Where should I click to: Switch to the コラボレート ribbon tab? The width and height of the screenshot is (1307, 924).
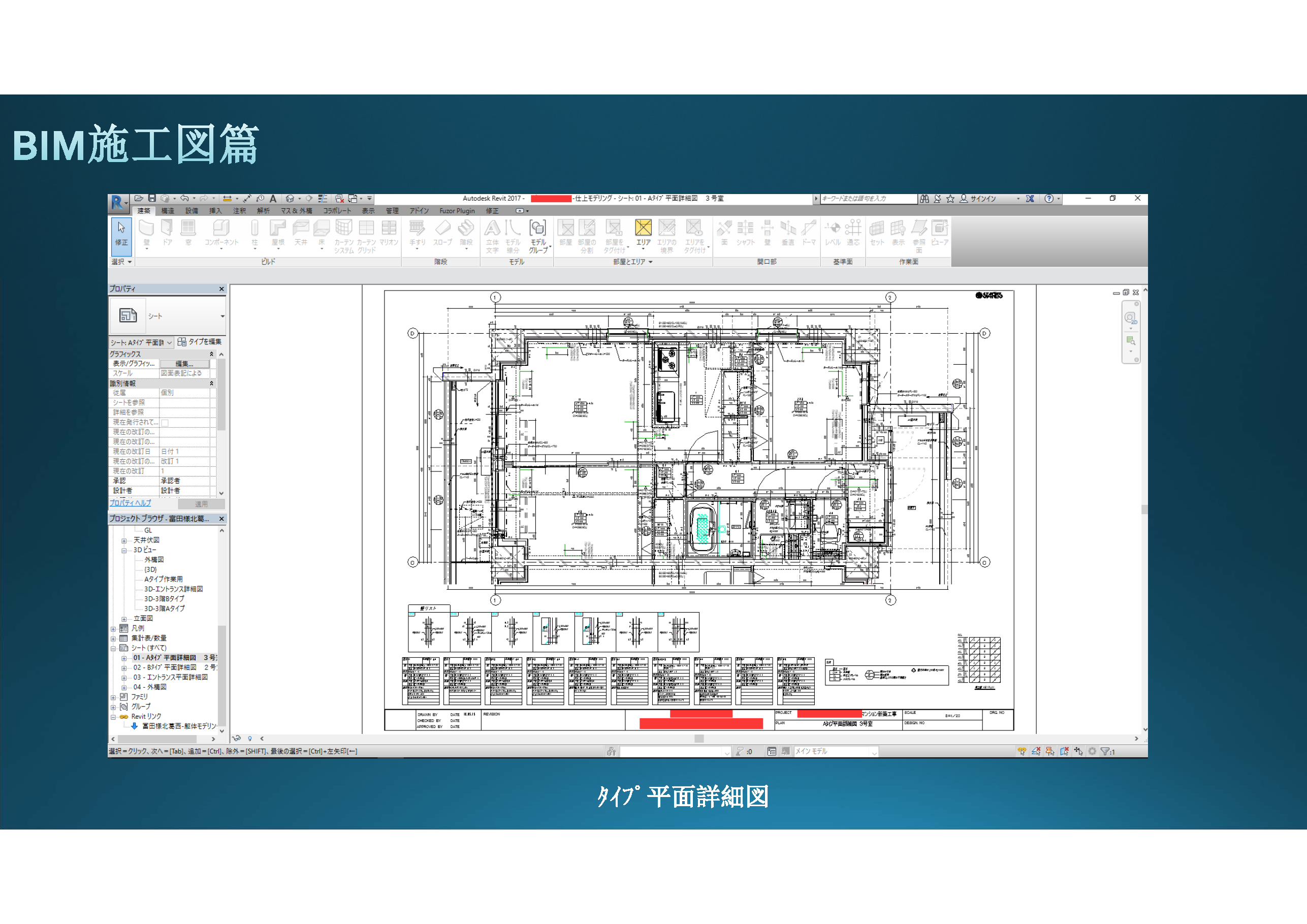[337, 211]
